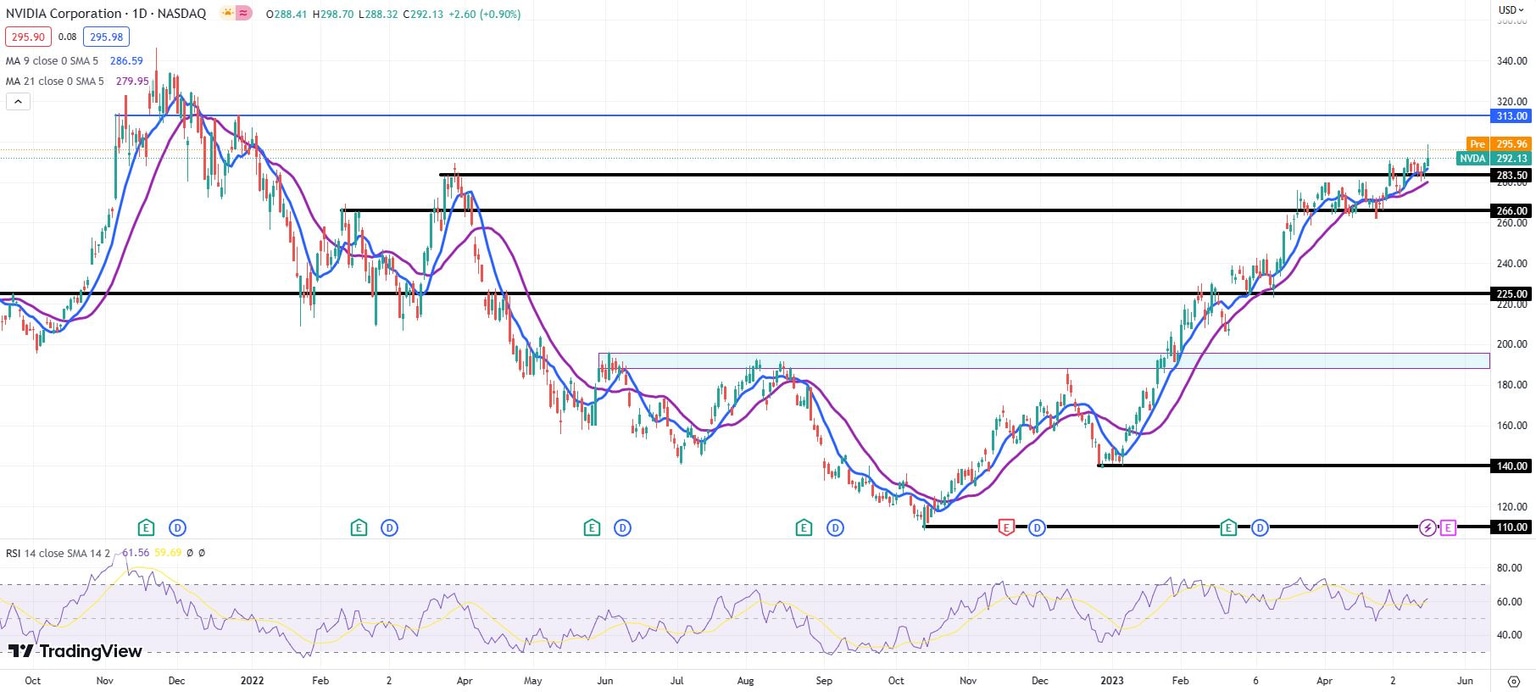
Task: Open the dividend marker near September 2022
Action: click(x=835, y=527)
